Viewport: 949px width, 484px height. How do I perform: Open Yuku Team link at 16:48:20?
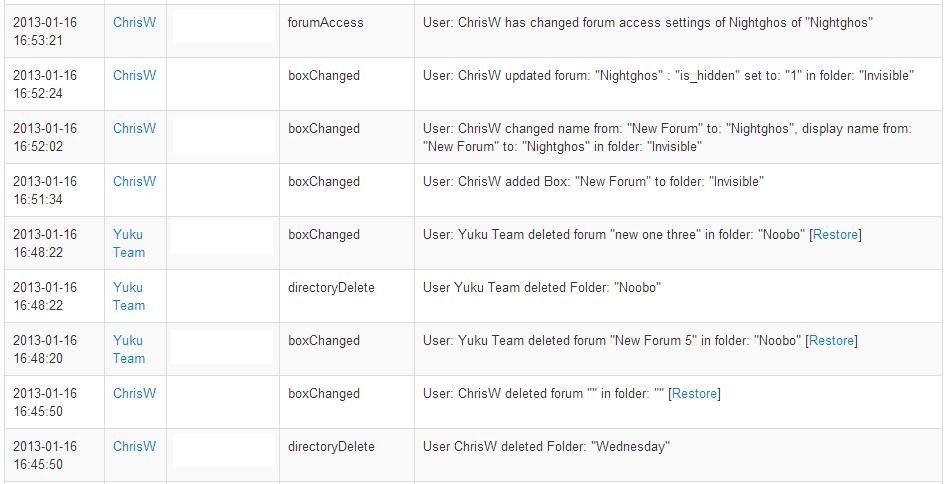129,349
